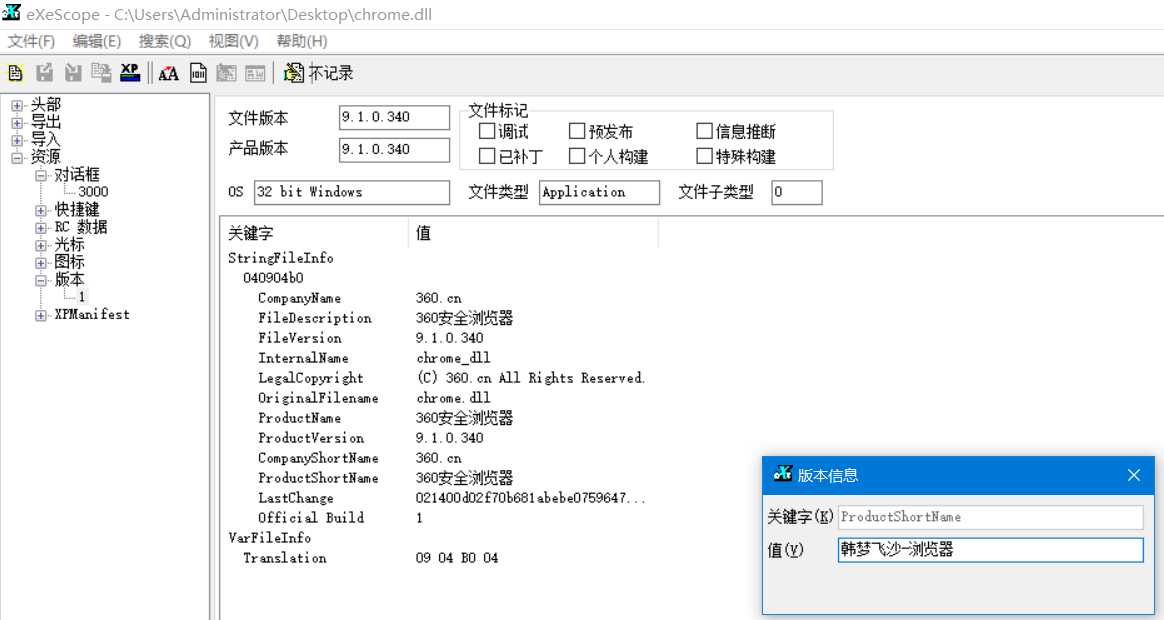
Task: Collapse the 资源 tree node
Action: click(17, 157)
